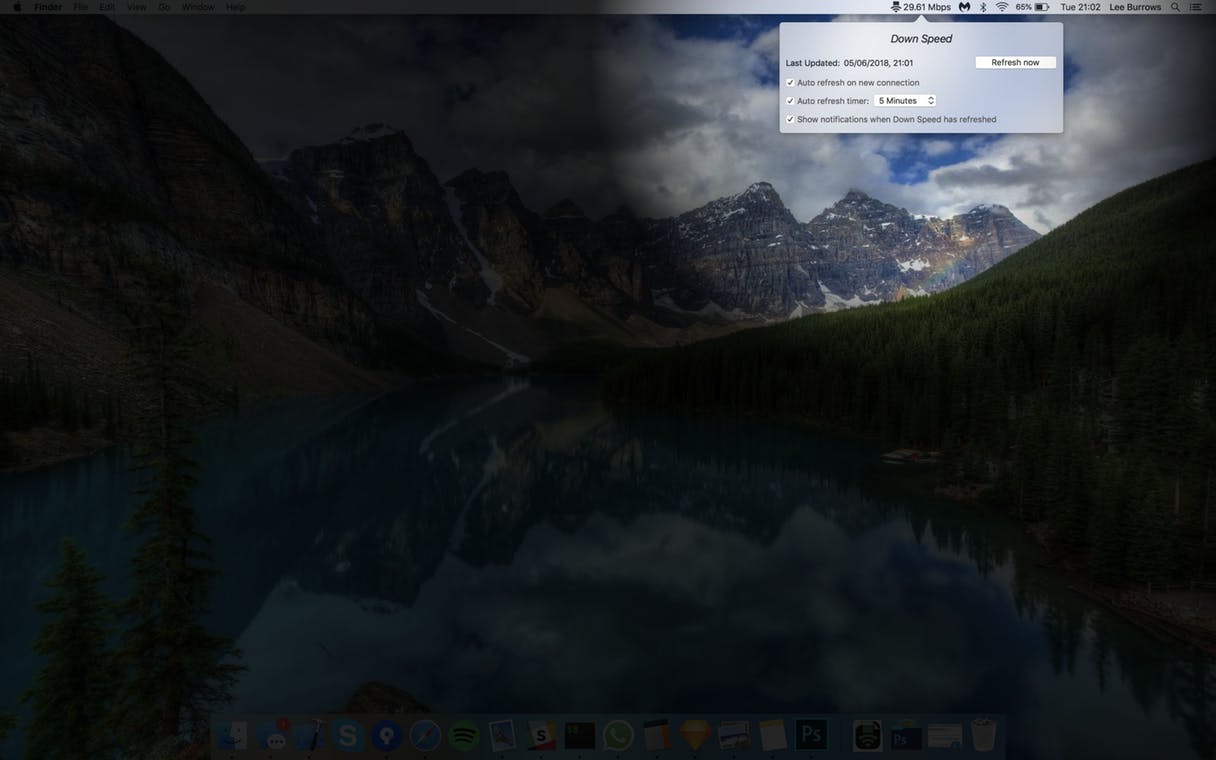This screenshot has height=760, width=1216.
Task: Disable Show notifications when Down Speed refreshed
Action: point(790,119)
